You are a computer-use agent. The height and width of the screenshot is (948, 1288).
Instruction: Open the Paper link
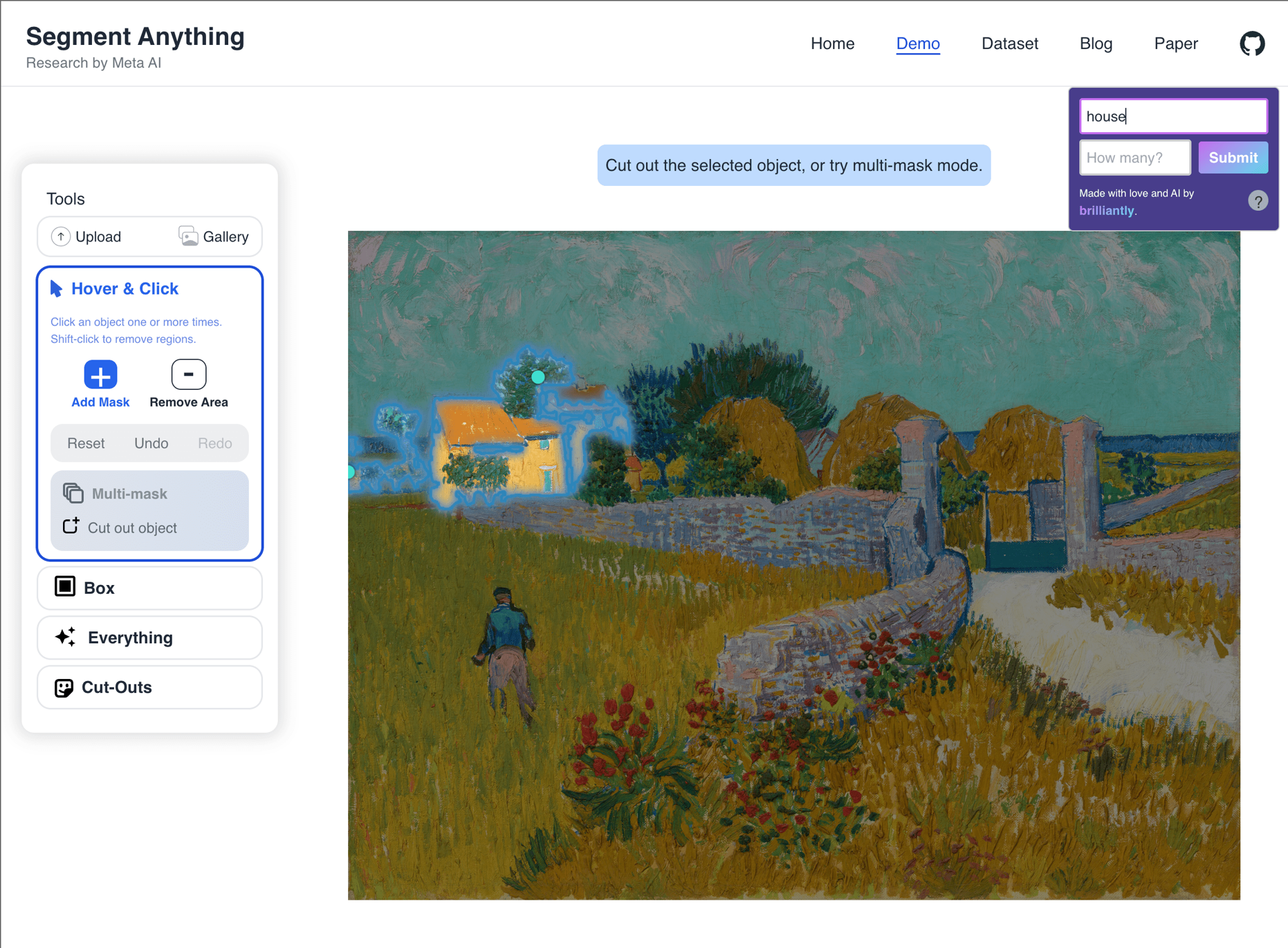(1175, 44)
